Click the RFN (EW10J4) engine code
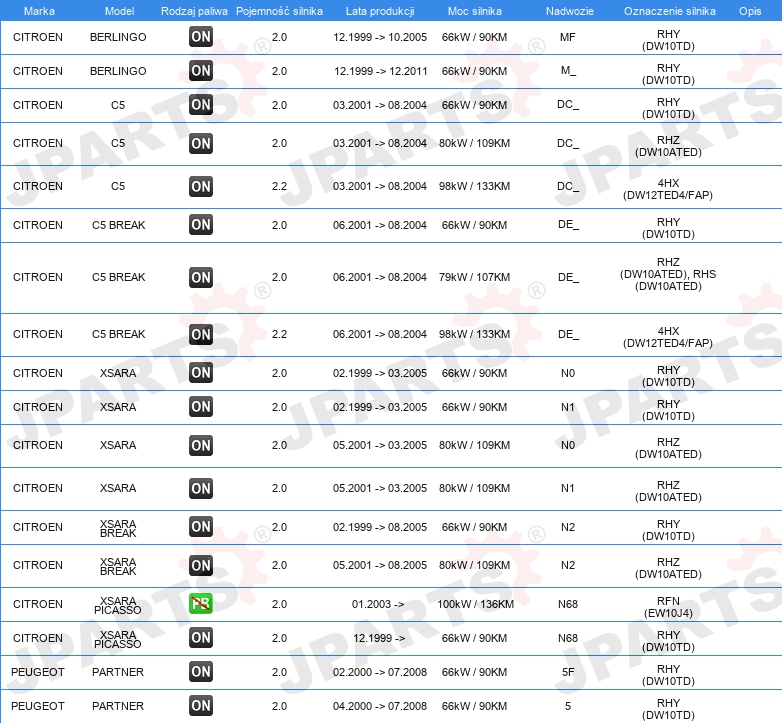This screenshot has height=723, width=782. [x=668, y=607]
